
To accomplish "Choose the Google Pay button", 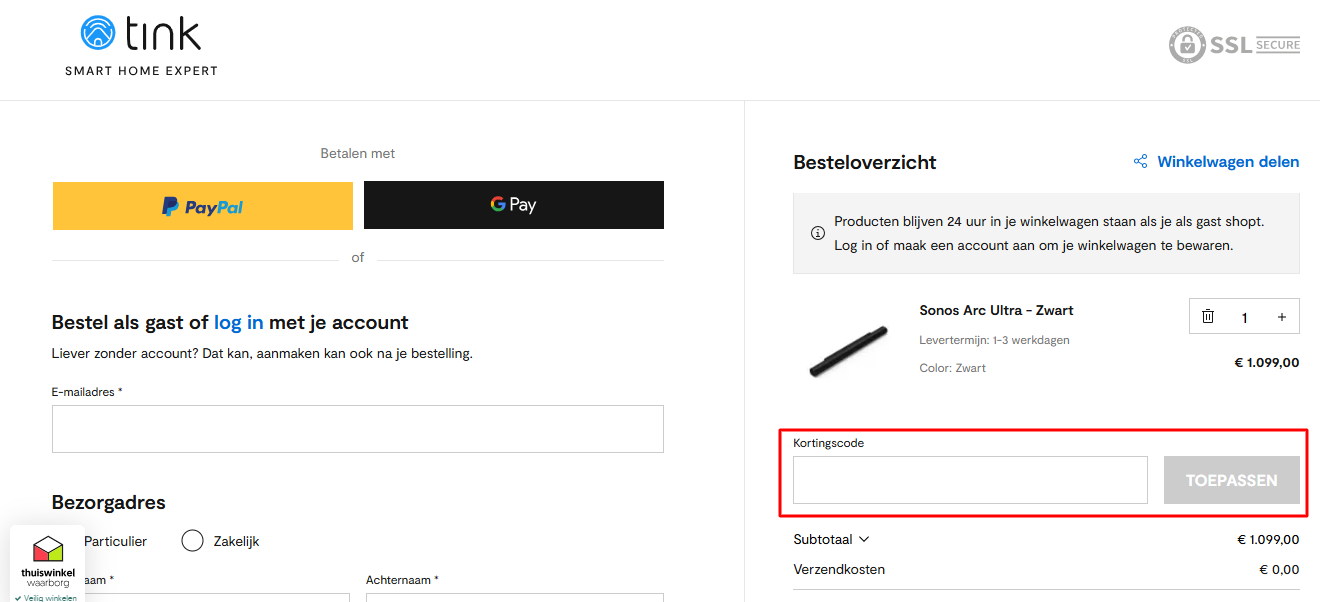I will (513, 206).
